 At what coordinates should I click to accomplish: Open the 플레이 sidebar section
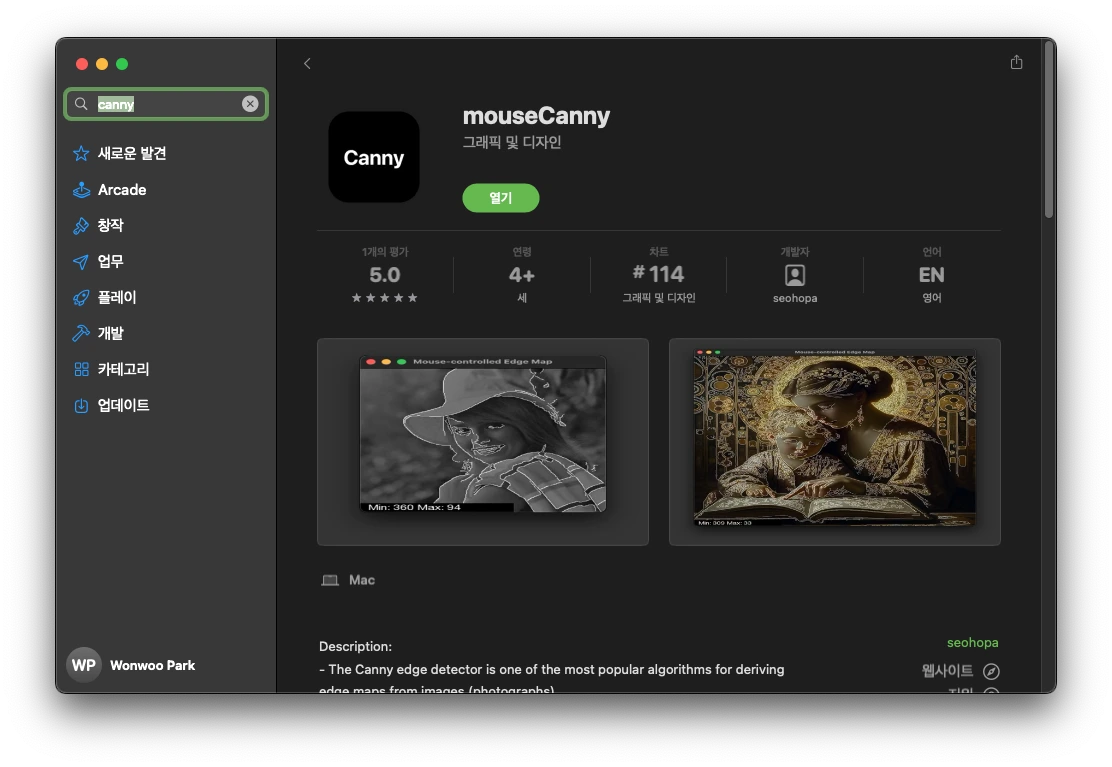[x=117, y=298]
